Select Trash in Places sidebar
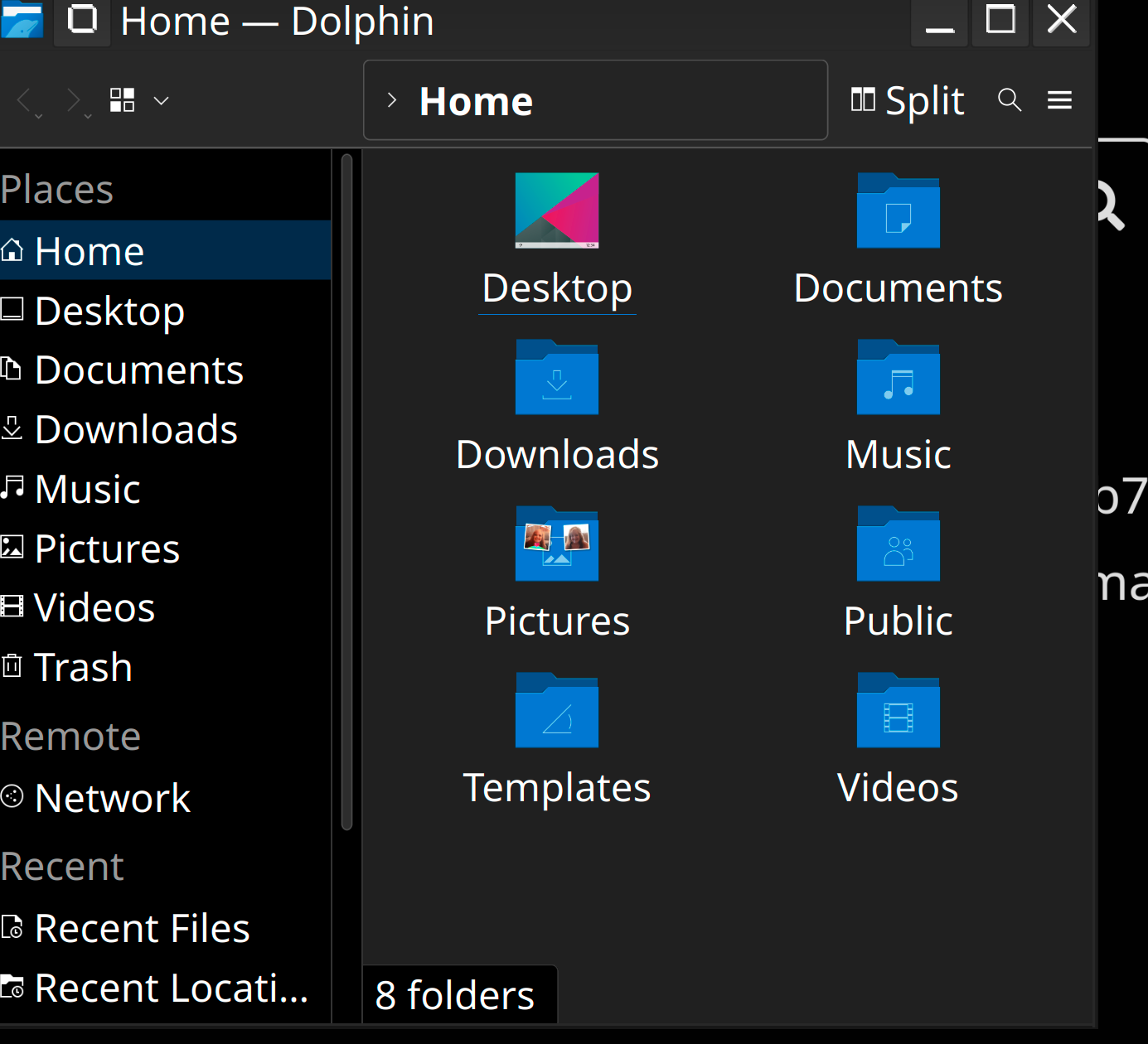 [83, 667]
